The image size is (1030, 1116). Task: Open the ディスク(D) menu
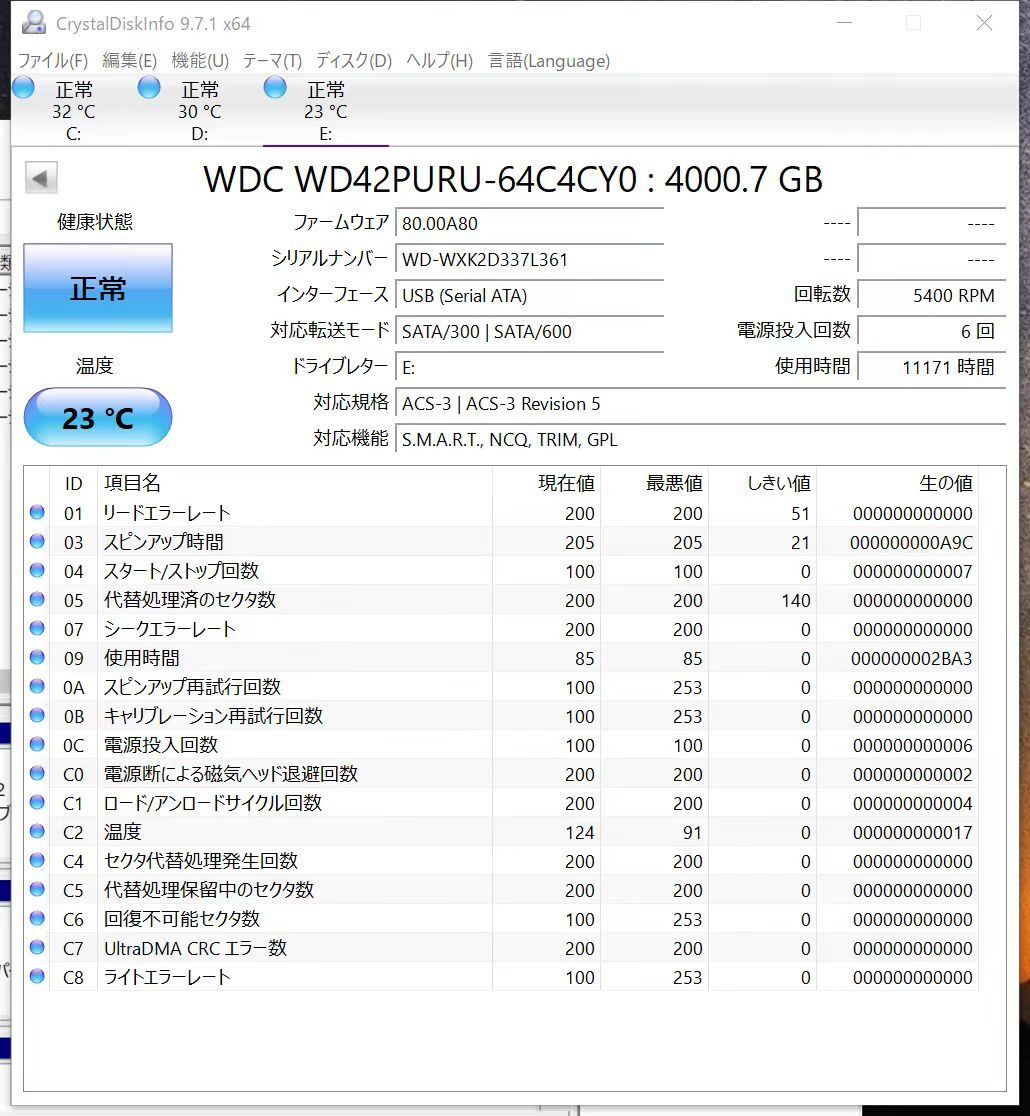coord(354,60)
